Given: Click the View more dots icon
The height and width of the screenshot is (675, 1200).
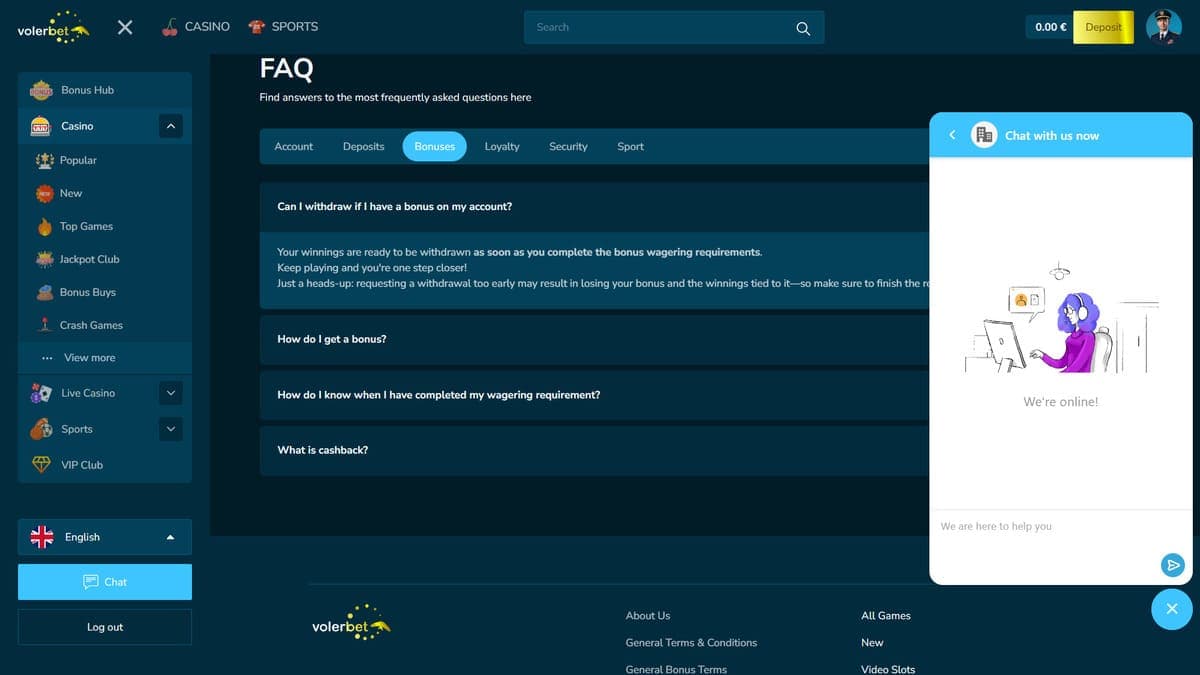Looking at the screenshot, I should (x=46, y=358).
